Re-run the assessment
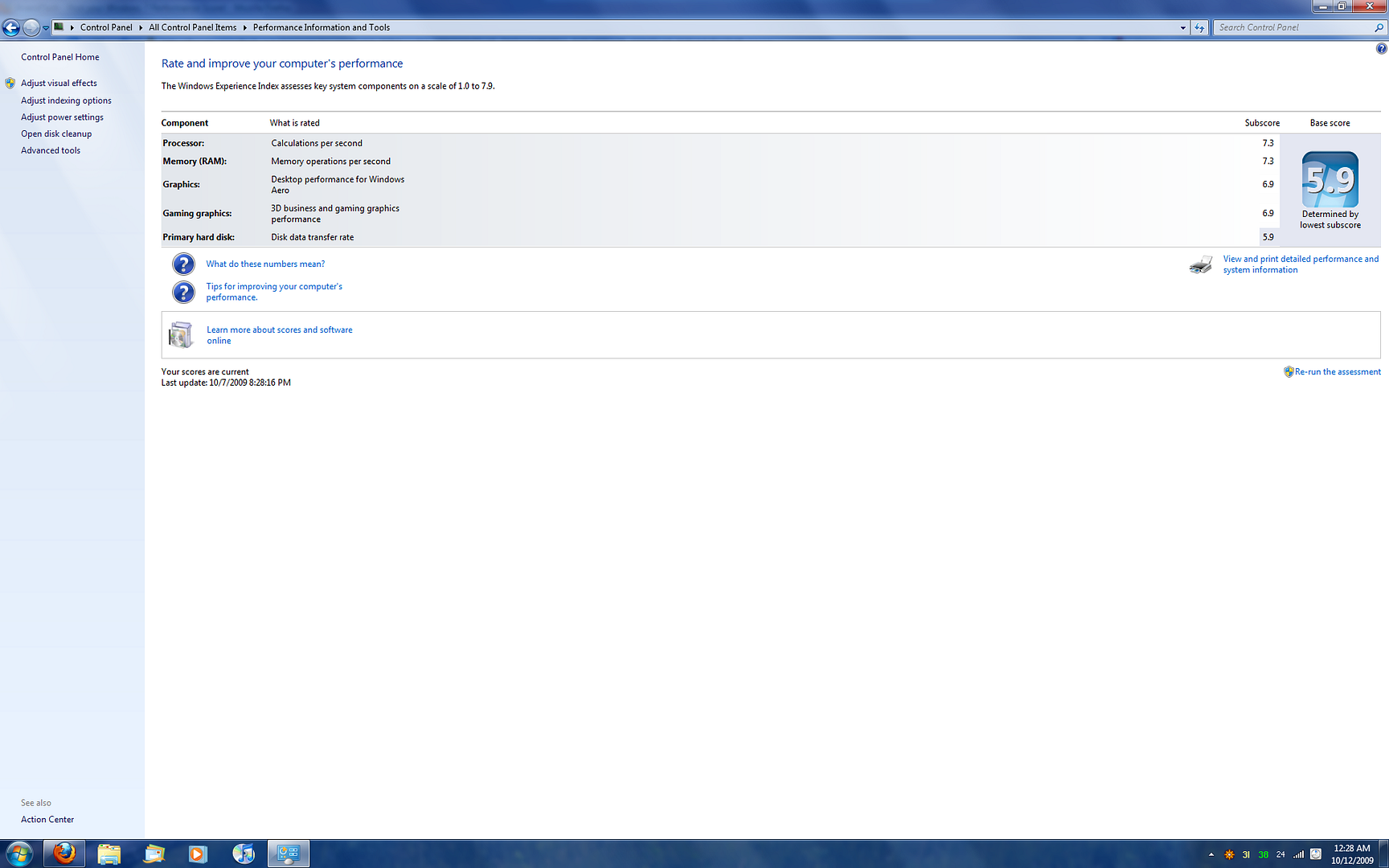 coord(1337,372)
